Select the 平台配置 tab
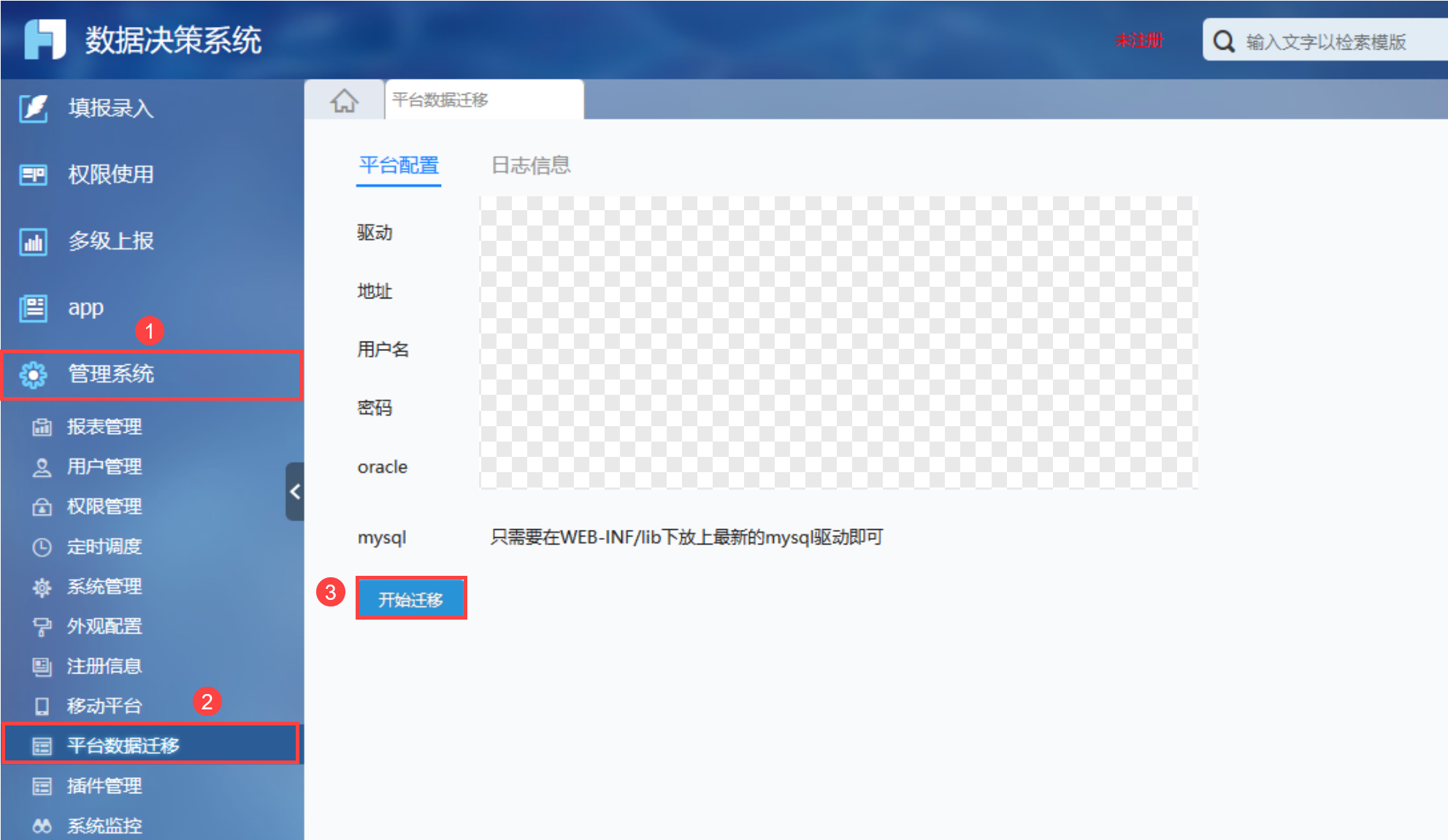This screenshot has width=1448, height=840. 399,166
